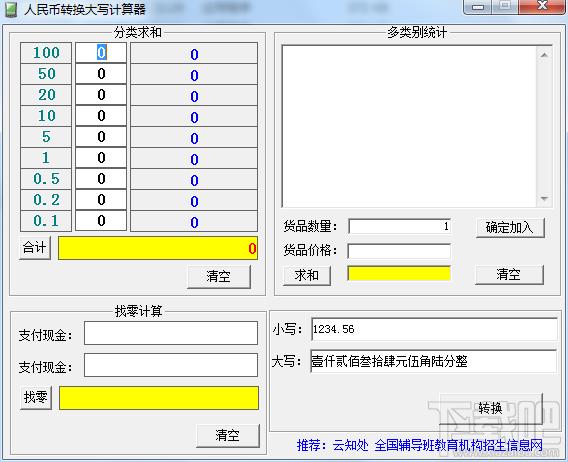The image size is (568, 462).
Task: Minimize the 人民币转换大写计算器 window
Action: click(x=478, y=7)
